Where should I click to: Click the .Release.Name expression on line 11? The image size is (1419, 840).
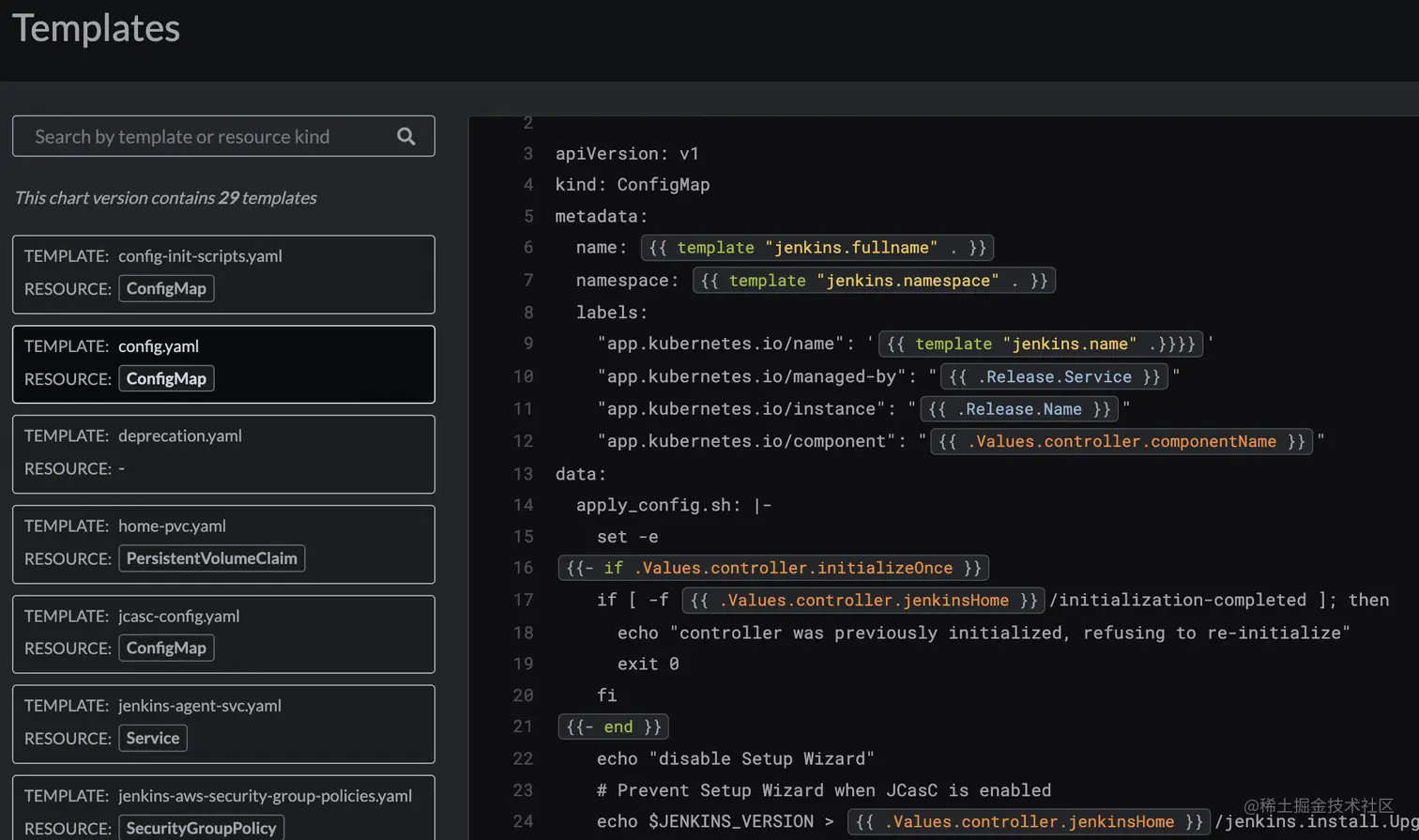click(x=1019, y=409)
